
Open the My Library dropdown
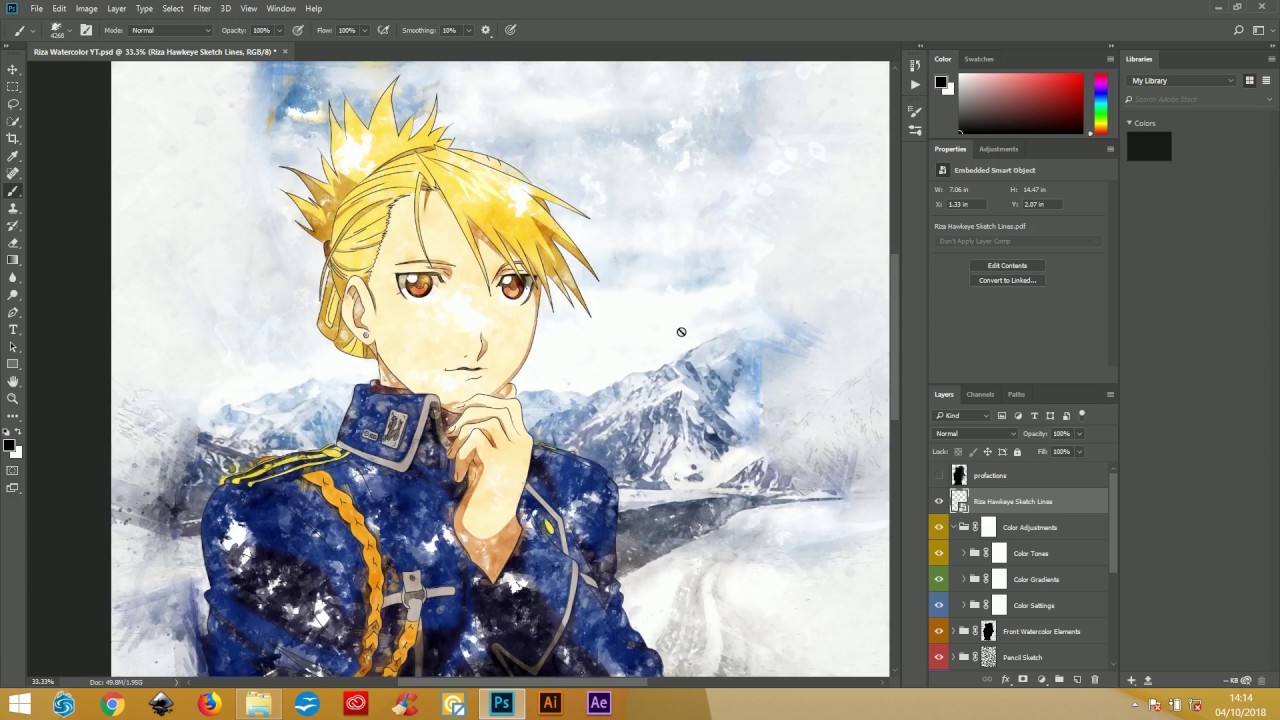(1182, 81)
